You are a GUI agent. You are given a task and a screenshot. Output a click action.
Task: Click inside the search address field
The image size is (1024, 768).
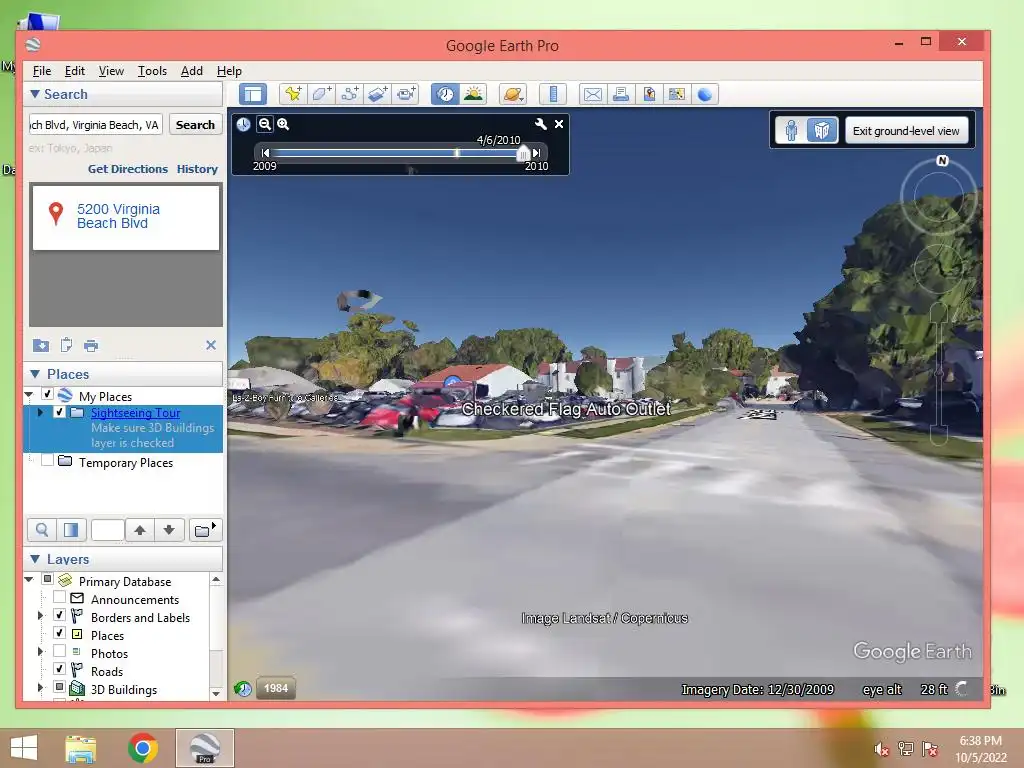pyautogui.click(x=95, y=125)
